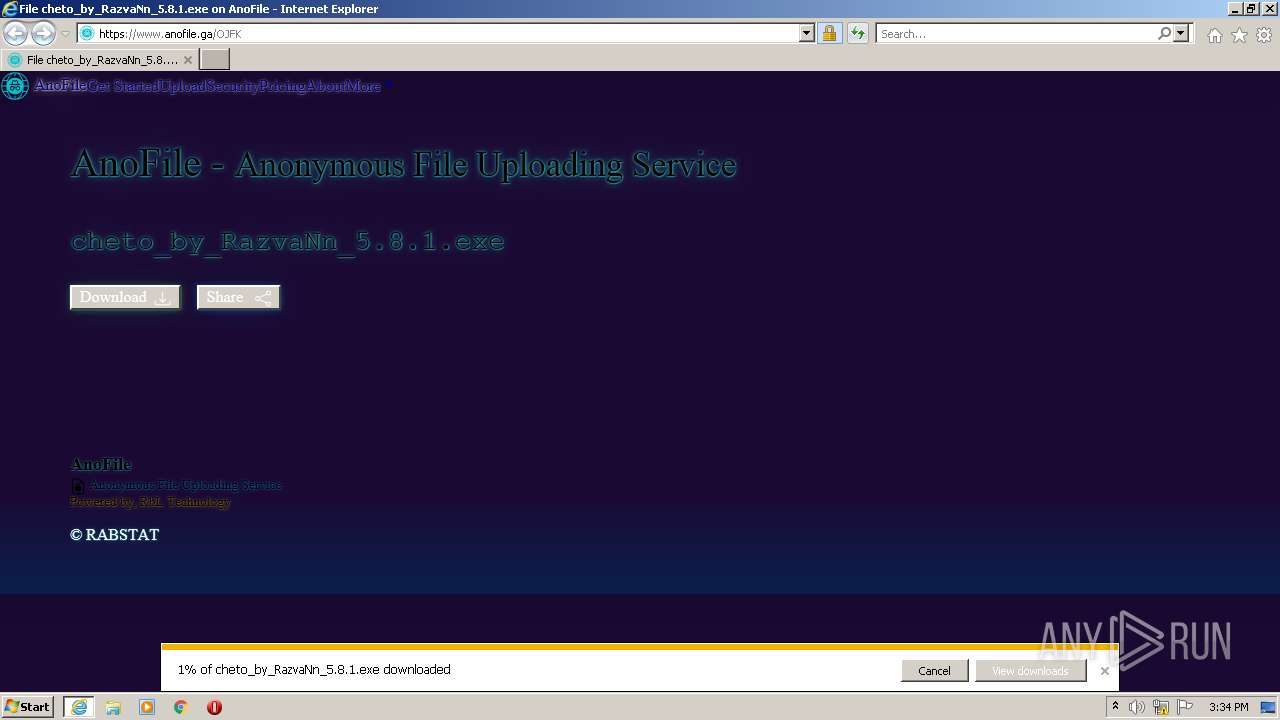Open Google Chrome from taskbar
Screen dimensions: 1280x720
pyautogui.click(x=181, y=707)
